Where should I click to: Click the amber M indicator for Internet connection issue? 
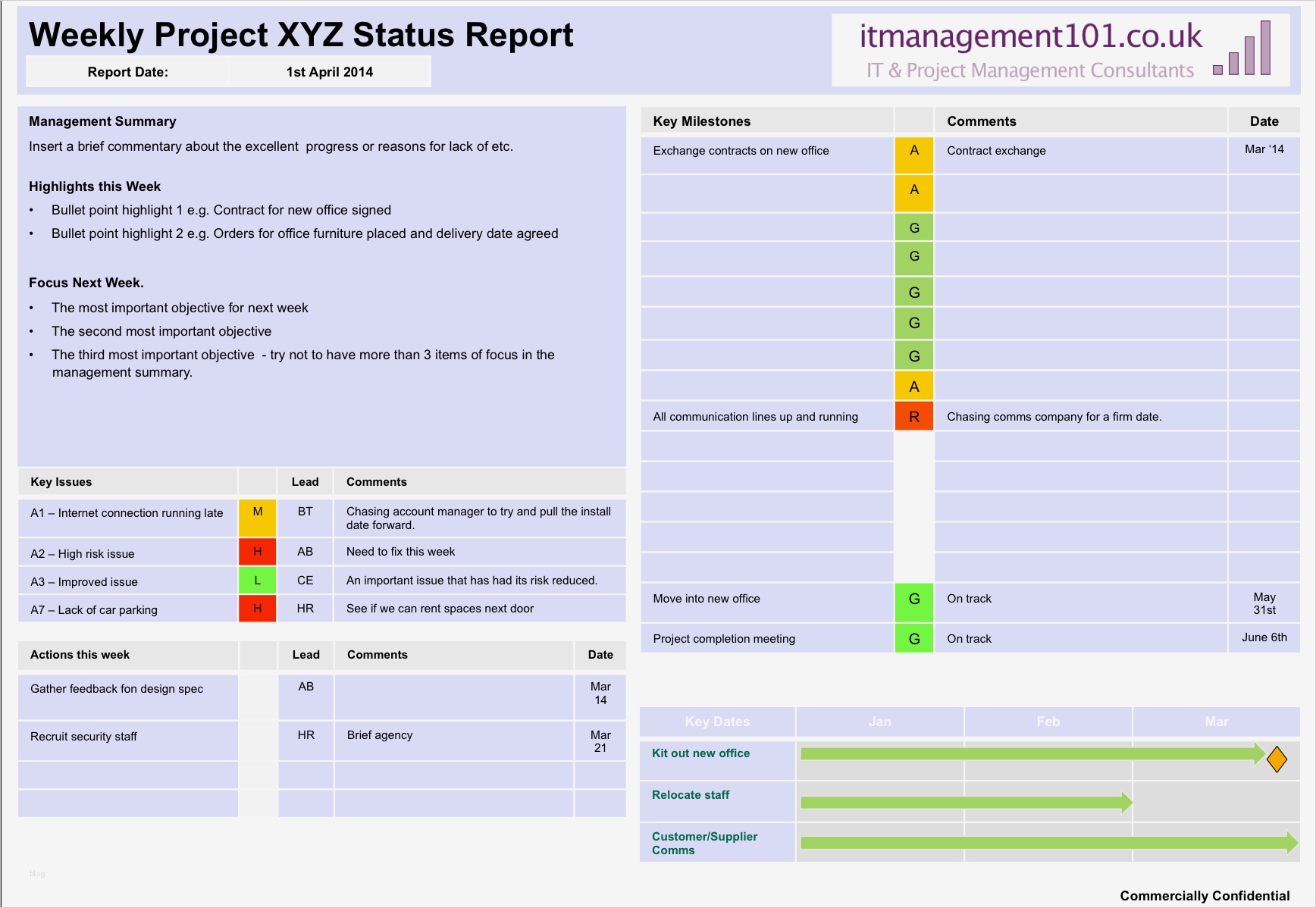tap(257, 513)
